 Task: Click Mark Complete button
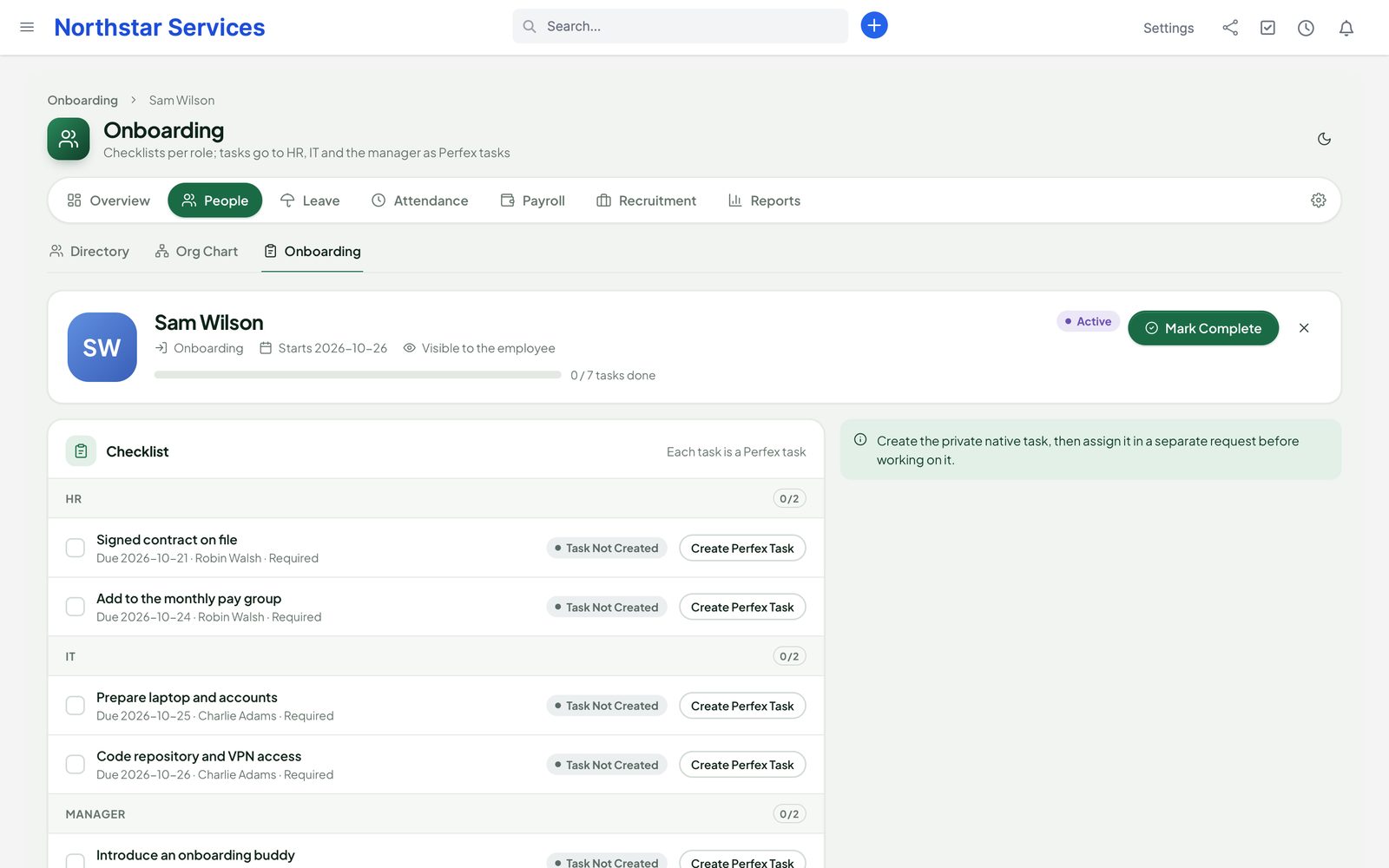tap(1203, 328)
